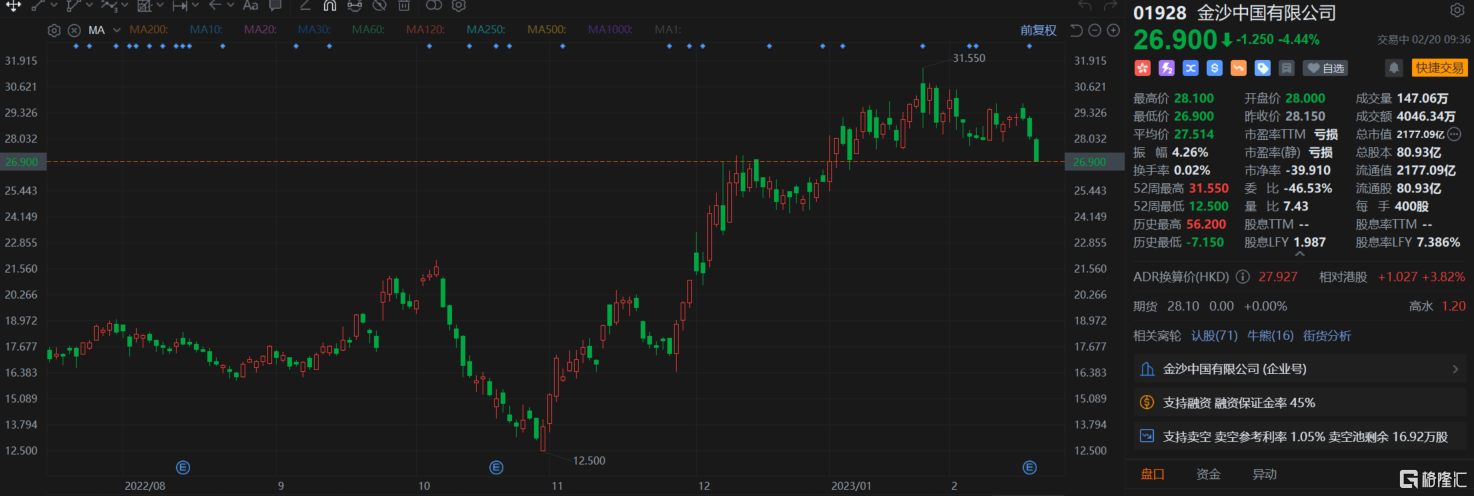Click the 快捷交易 quick trade button
The height and width of the screenshot is (496, 1474).
[1438, 68]
